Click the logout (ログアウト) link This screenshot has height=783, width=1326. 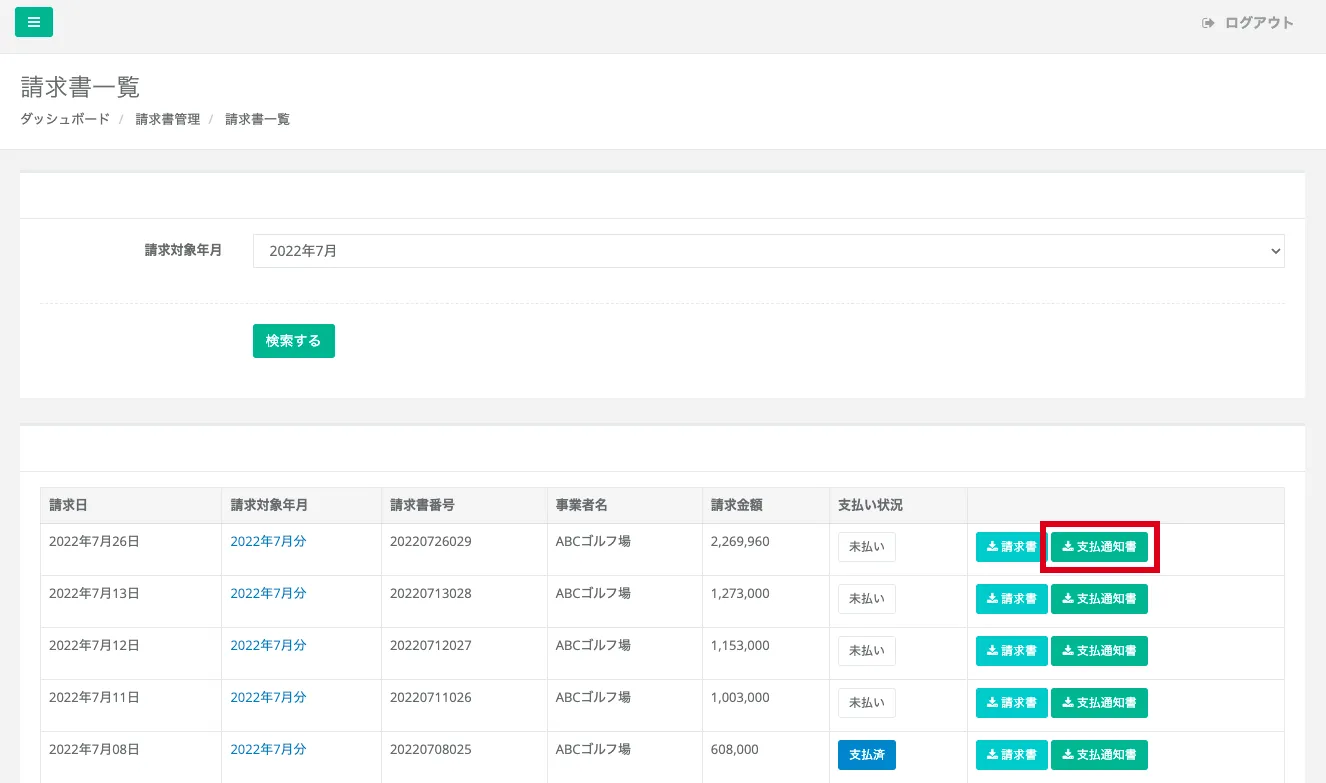(1248, 23)
